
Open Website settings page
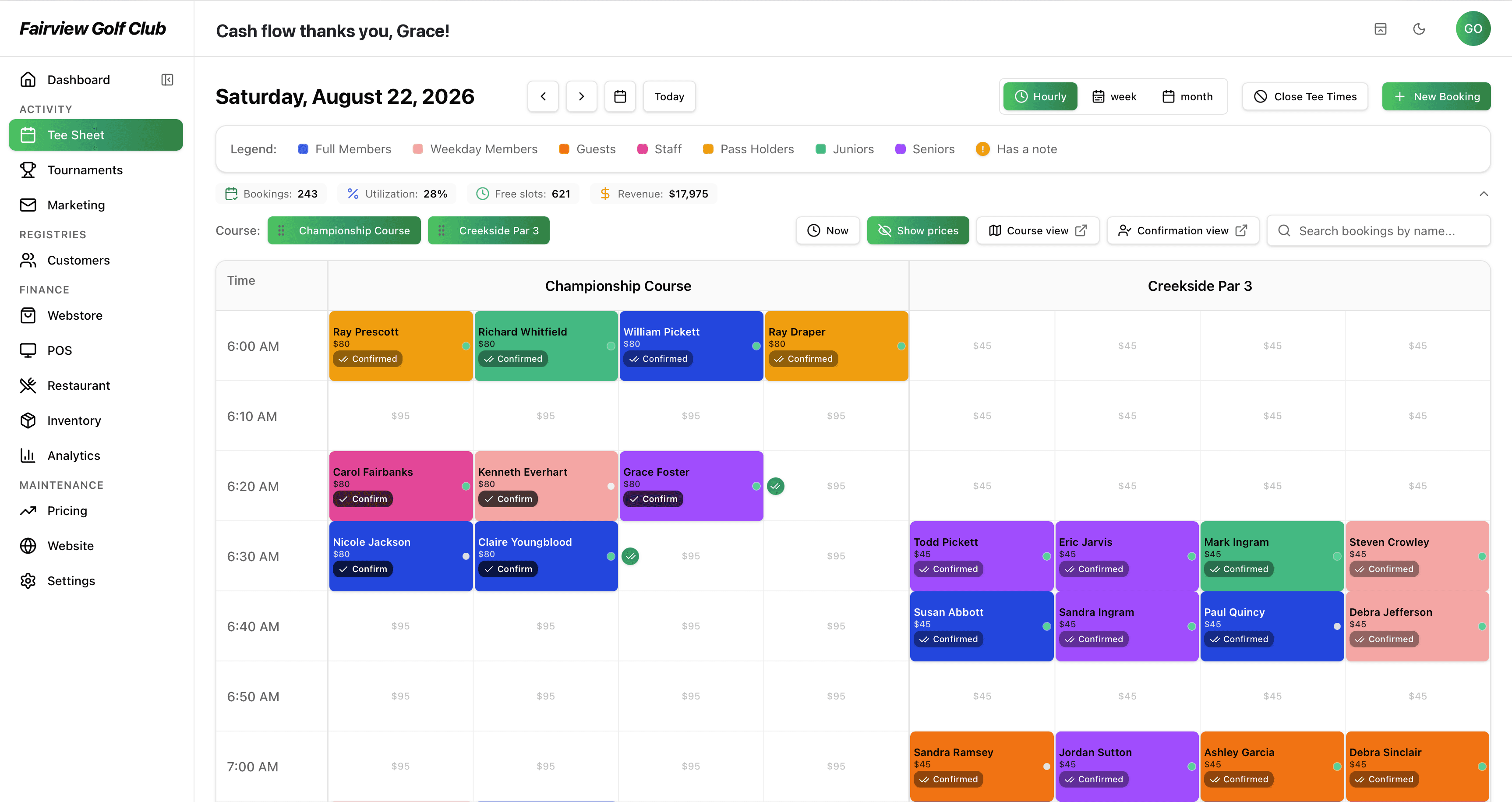click(x=95, y=546)
